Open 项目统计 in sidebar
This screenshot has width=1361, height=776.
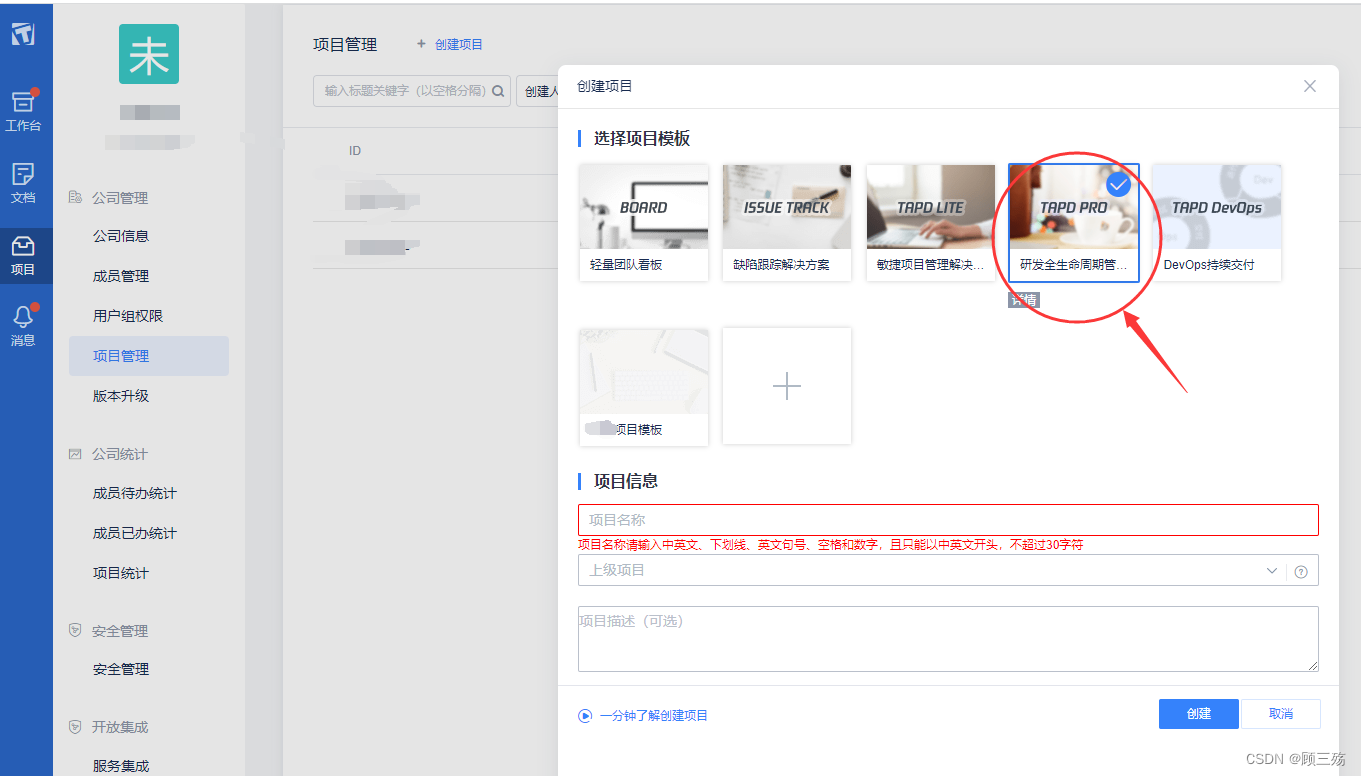click(121, 573)
